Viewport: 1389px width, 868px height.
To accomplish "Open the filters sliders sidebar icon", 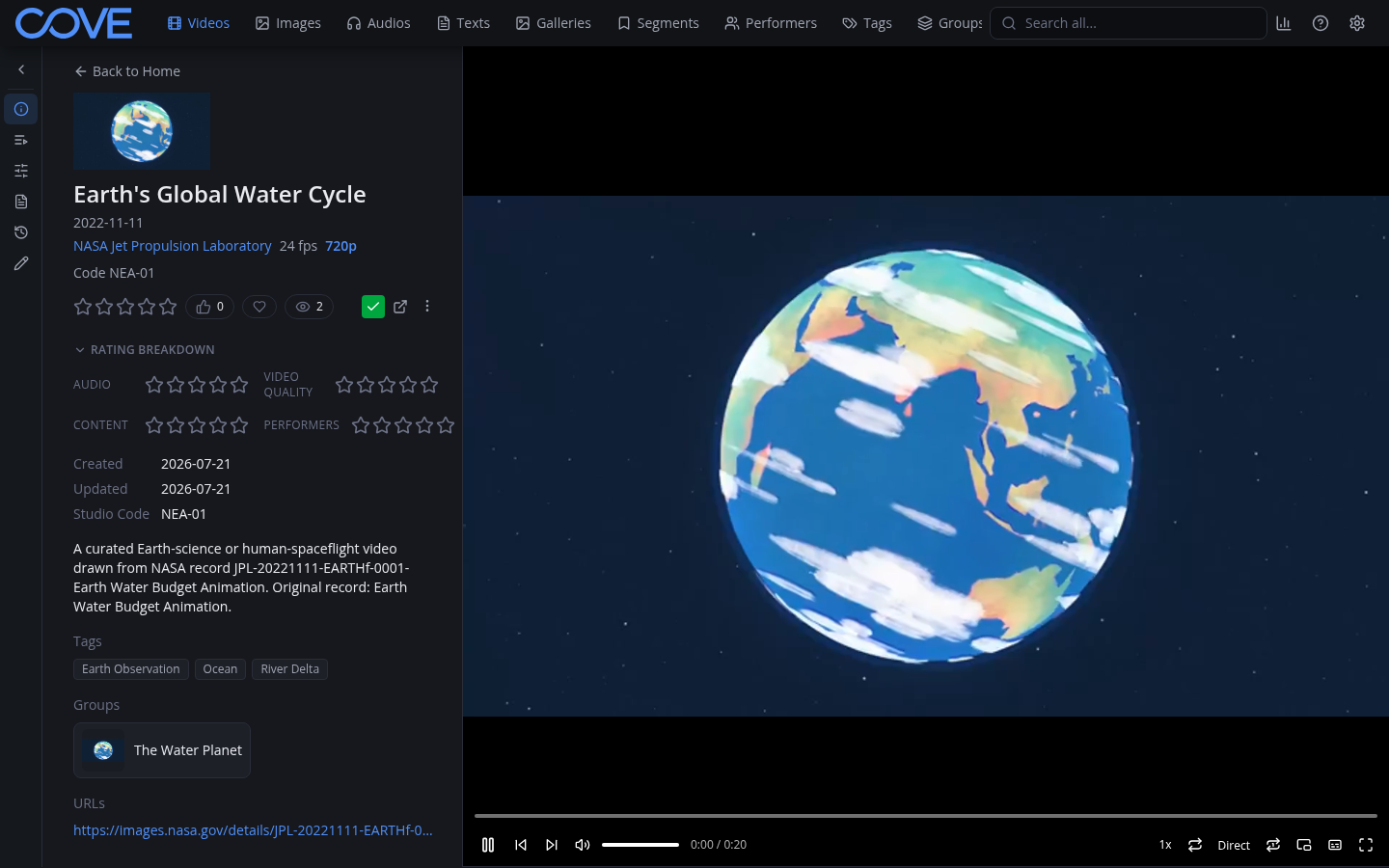I will (x=21, y=171).
